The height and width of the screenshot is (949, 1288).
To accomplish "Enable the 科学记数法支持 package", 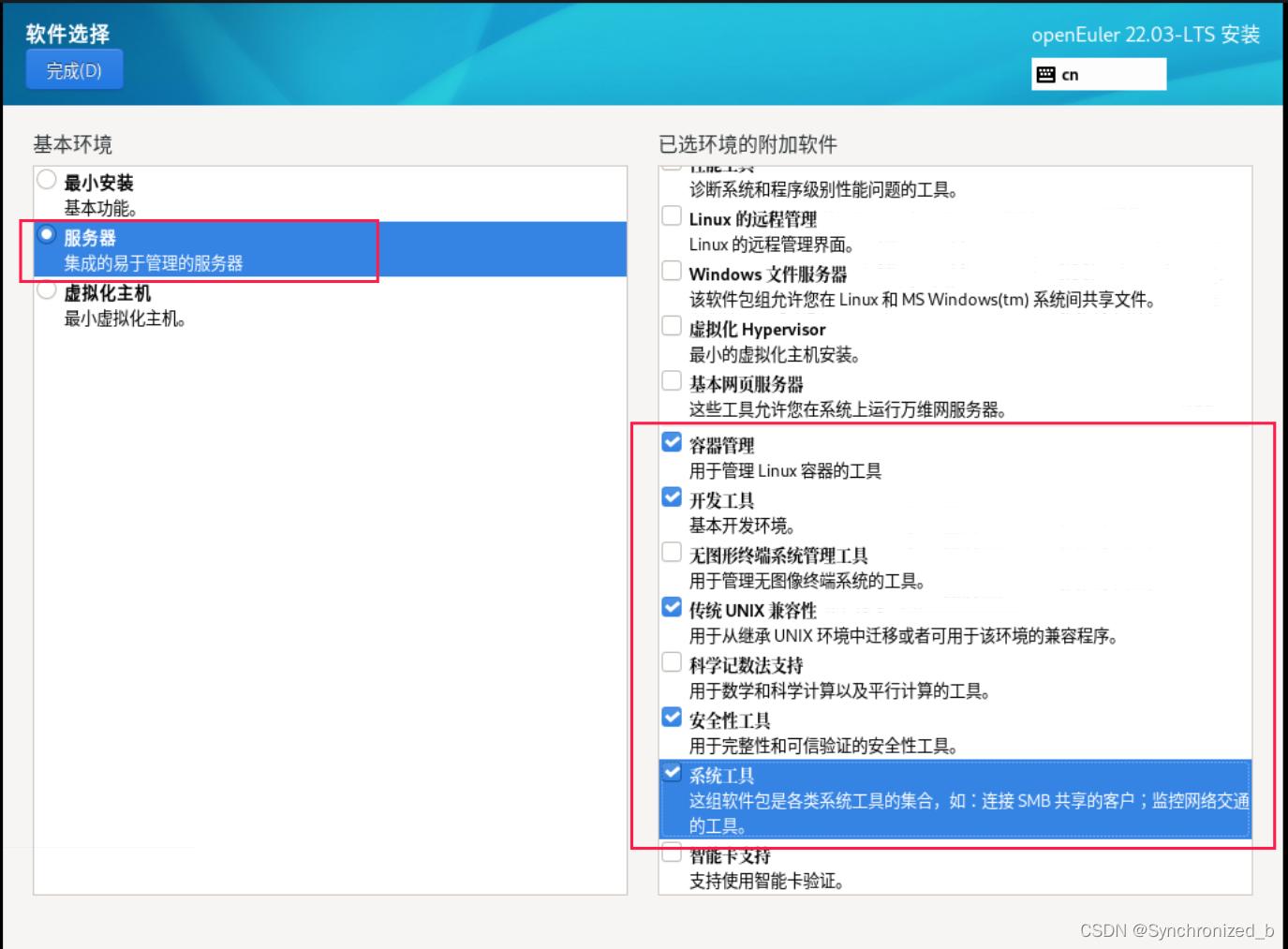I will pos(671,661).
